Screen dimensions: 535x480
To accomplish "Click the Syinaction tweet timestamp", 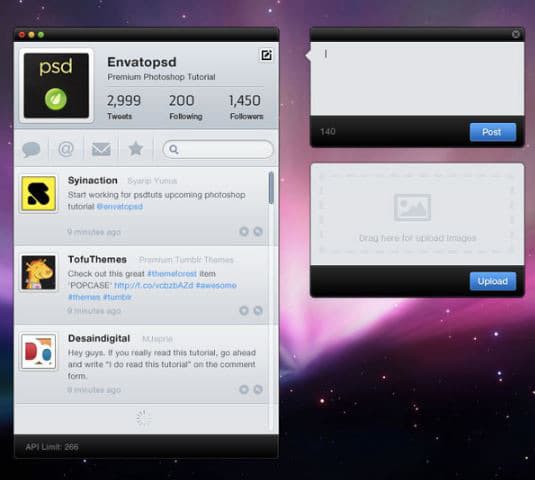I will pos(94,232).
